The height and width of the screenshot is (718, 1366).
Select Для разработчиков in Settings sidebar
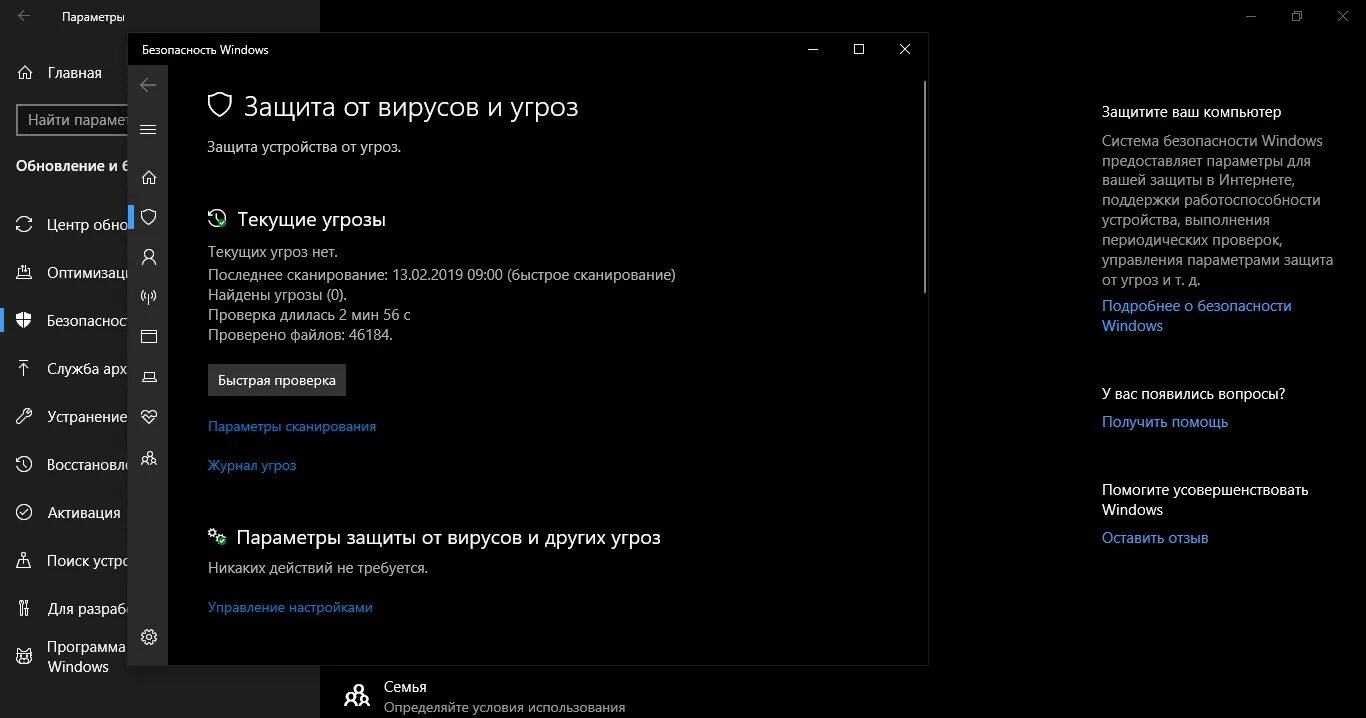[x=64, y=608]
